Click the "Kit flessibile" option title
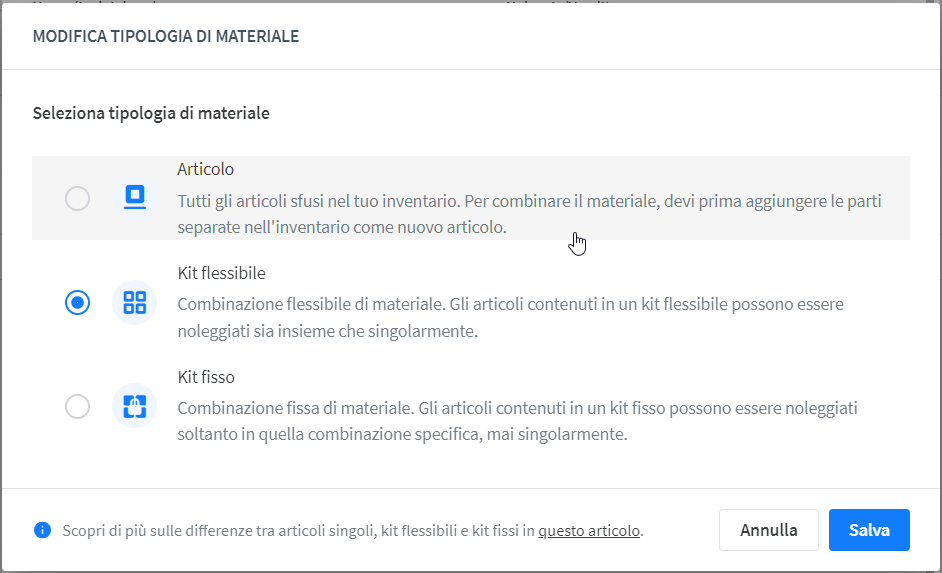Viewport: 942px width, 573px height. point(221,273)
